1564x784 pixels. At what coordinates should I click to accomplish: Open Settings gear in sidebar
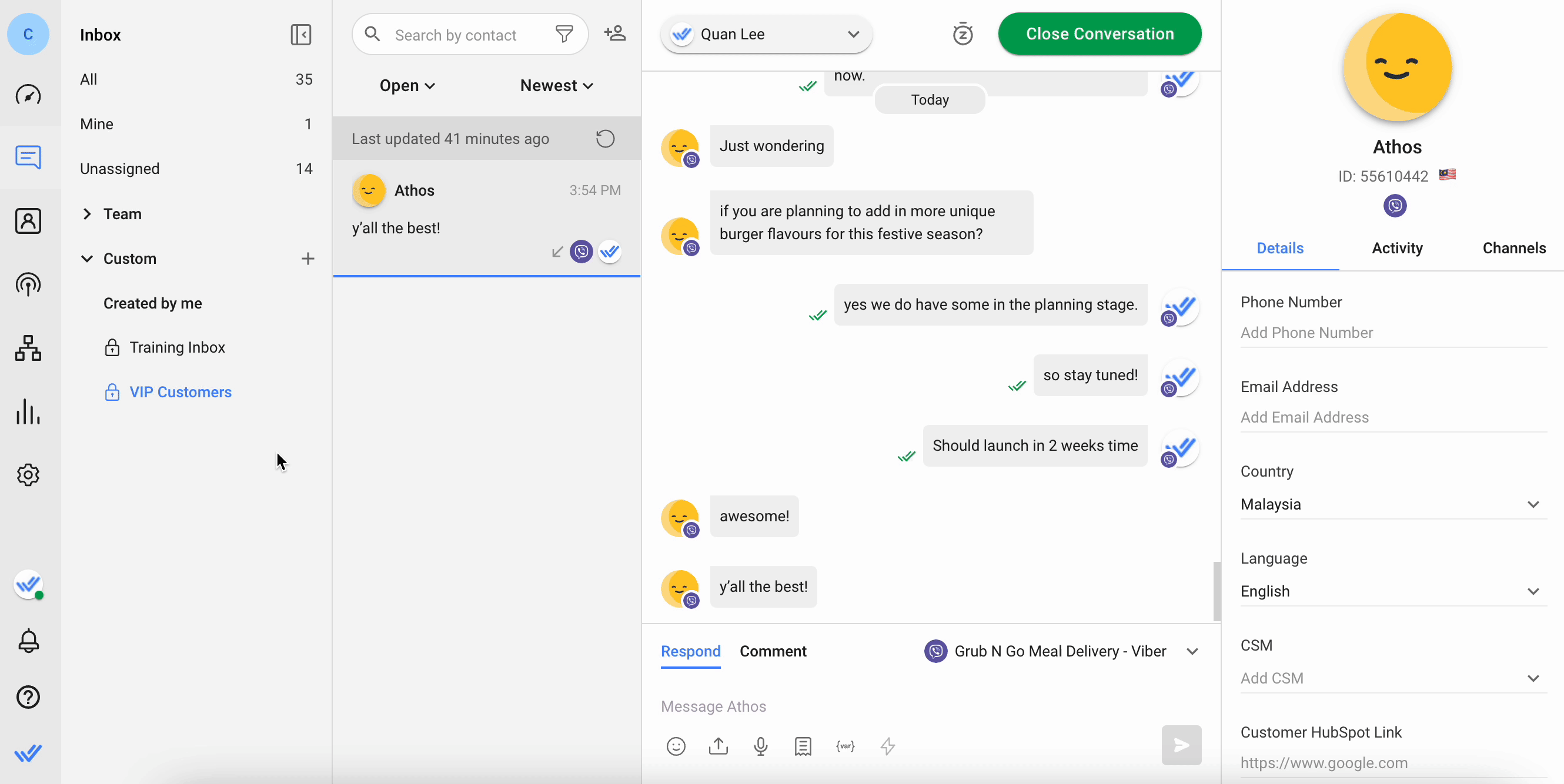point(28,474)
